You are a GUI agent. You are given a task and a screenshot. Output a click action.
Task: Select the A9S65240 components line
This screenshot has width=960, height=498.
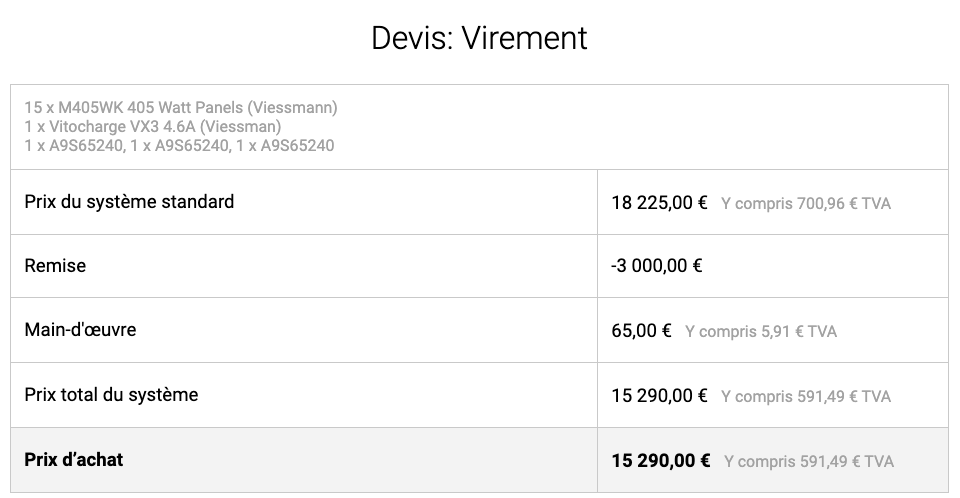pos(179,145)
